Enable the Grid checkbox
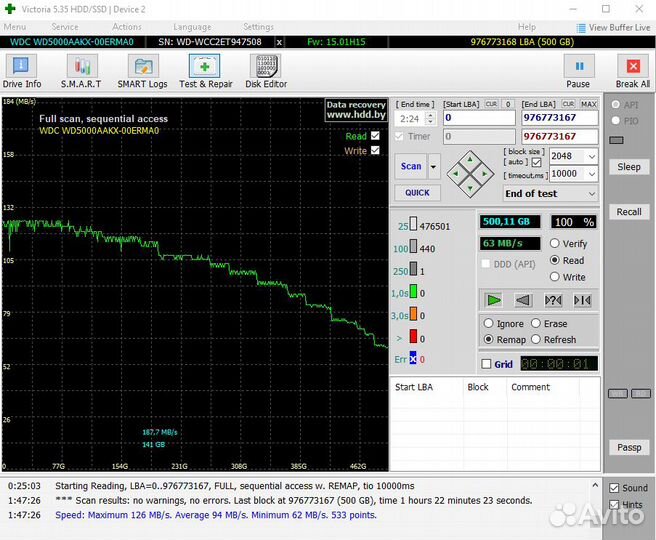 (x=487, y=365)
